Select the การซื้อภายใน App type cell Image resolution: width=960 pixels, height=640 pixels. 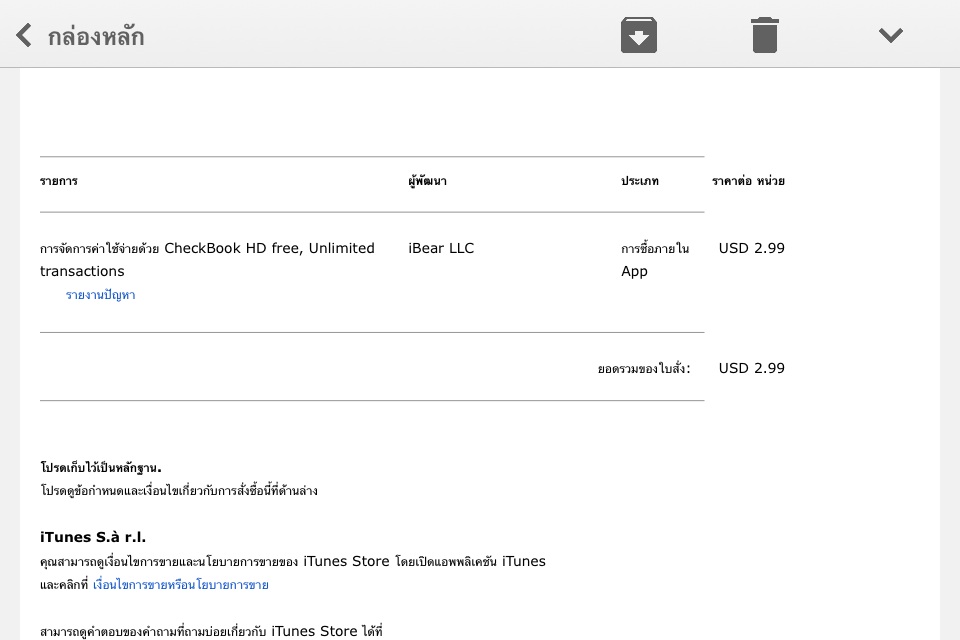pos(655,259)
